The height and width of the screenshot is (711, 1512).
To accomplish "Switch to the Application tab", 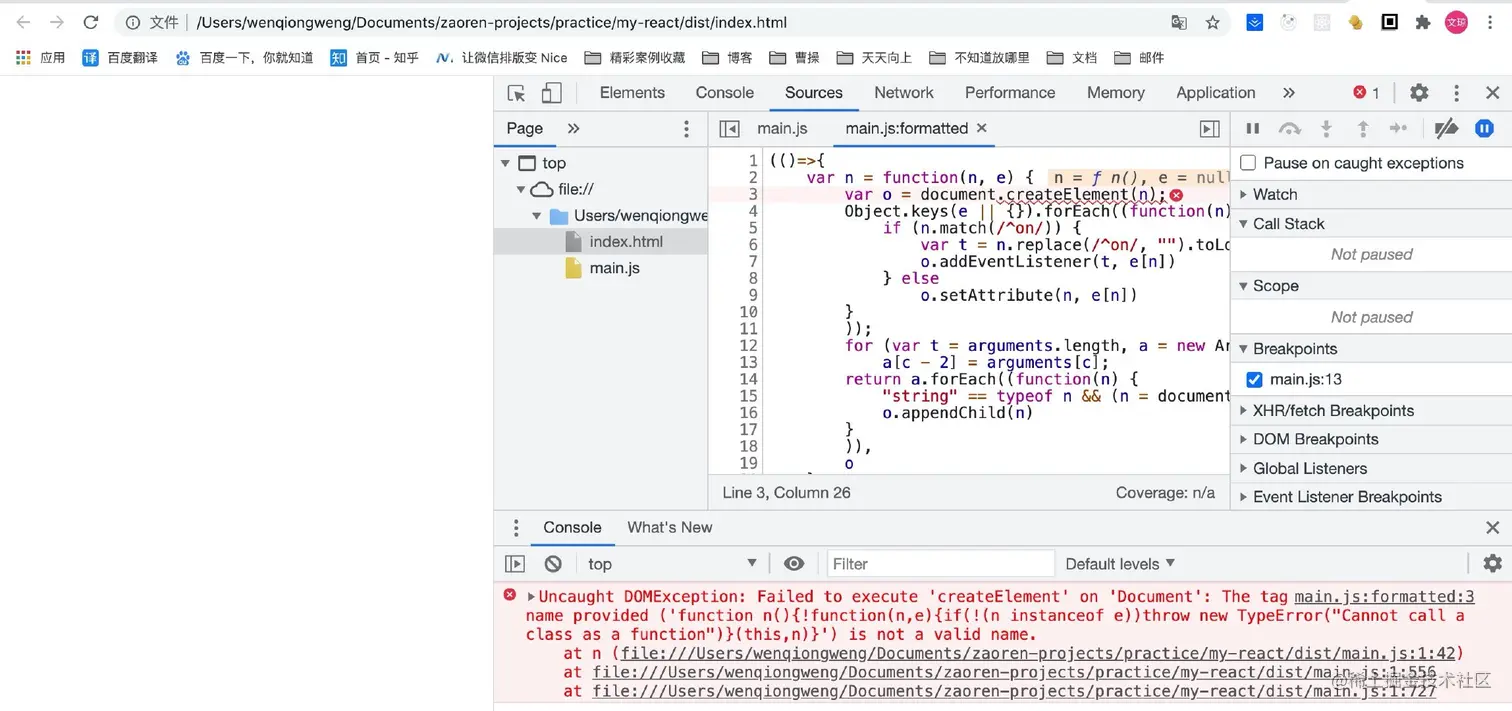I will pos(1216,93).
